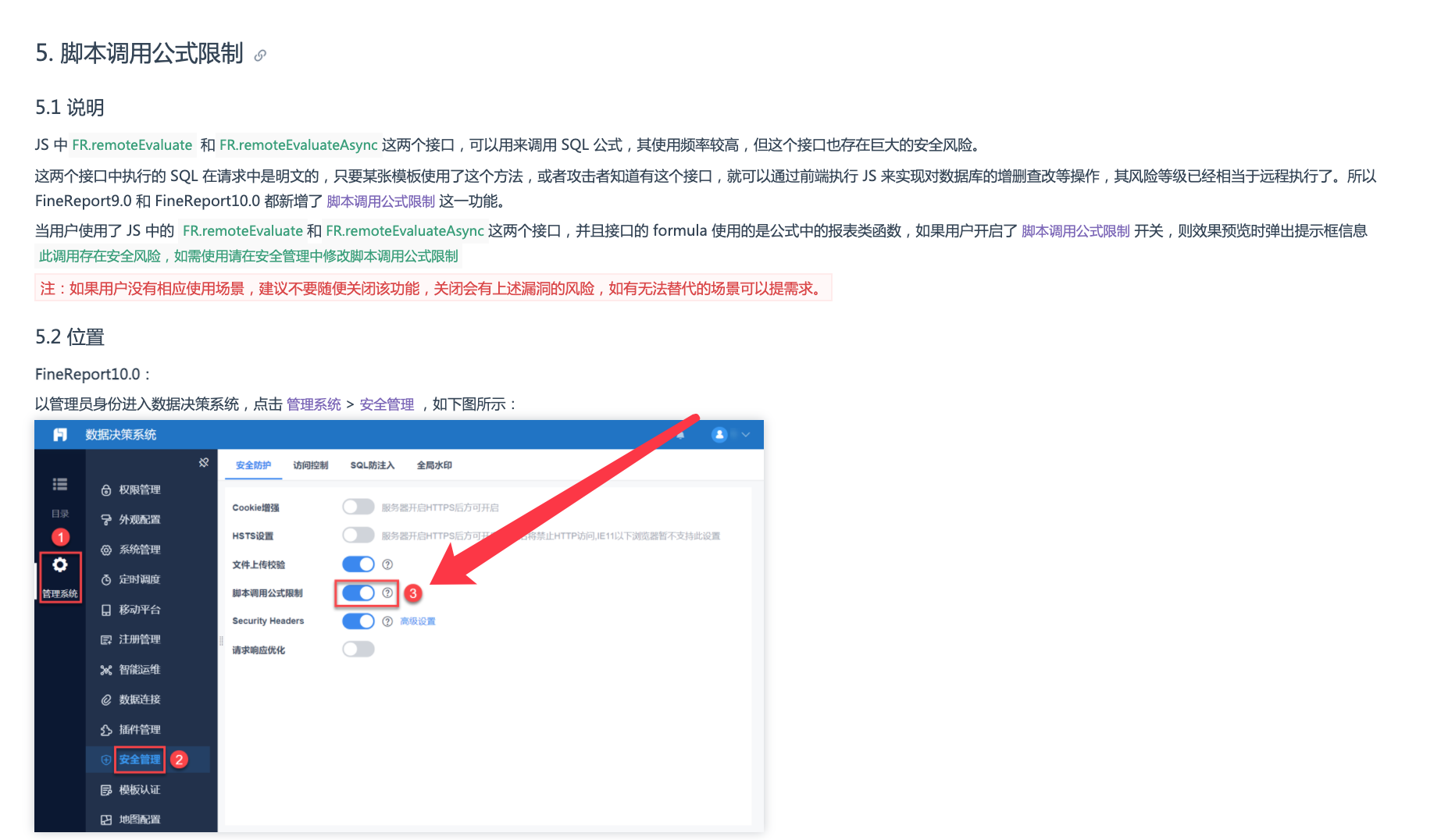Switch to the 访问控制 tab
Image resolution: width=1448 pixels, height=840 pixels.
pyautogui.click(x=311, y=465)
